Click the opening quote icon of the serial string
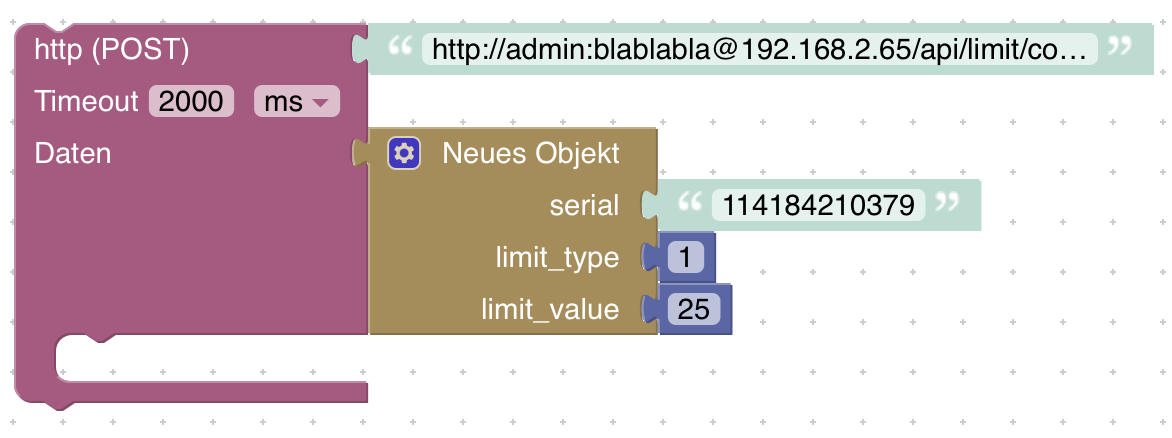The width and height of the screenshot is (1172, 438). (x=690, y=205)
